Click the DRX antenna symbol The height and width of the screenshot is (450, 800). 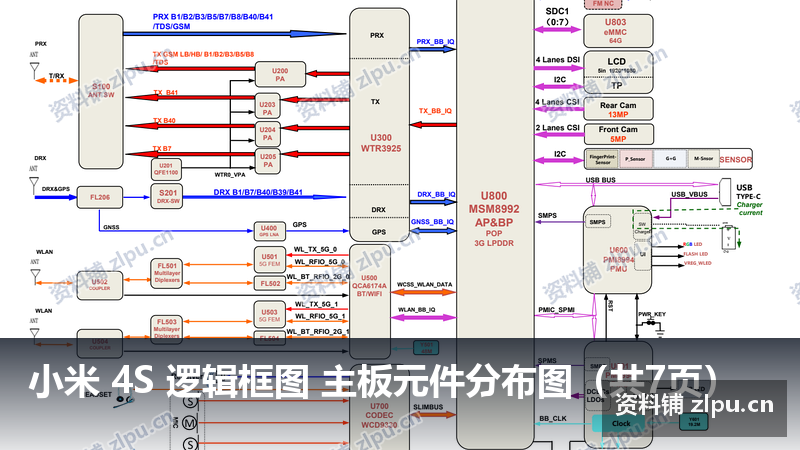34,185
